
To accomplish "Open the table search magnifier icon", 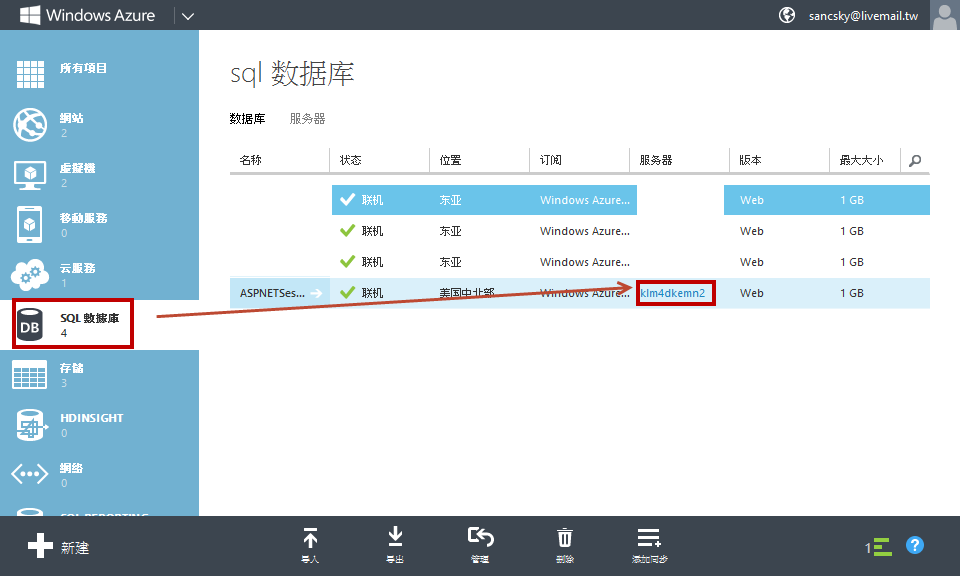I will coord(915,160).
